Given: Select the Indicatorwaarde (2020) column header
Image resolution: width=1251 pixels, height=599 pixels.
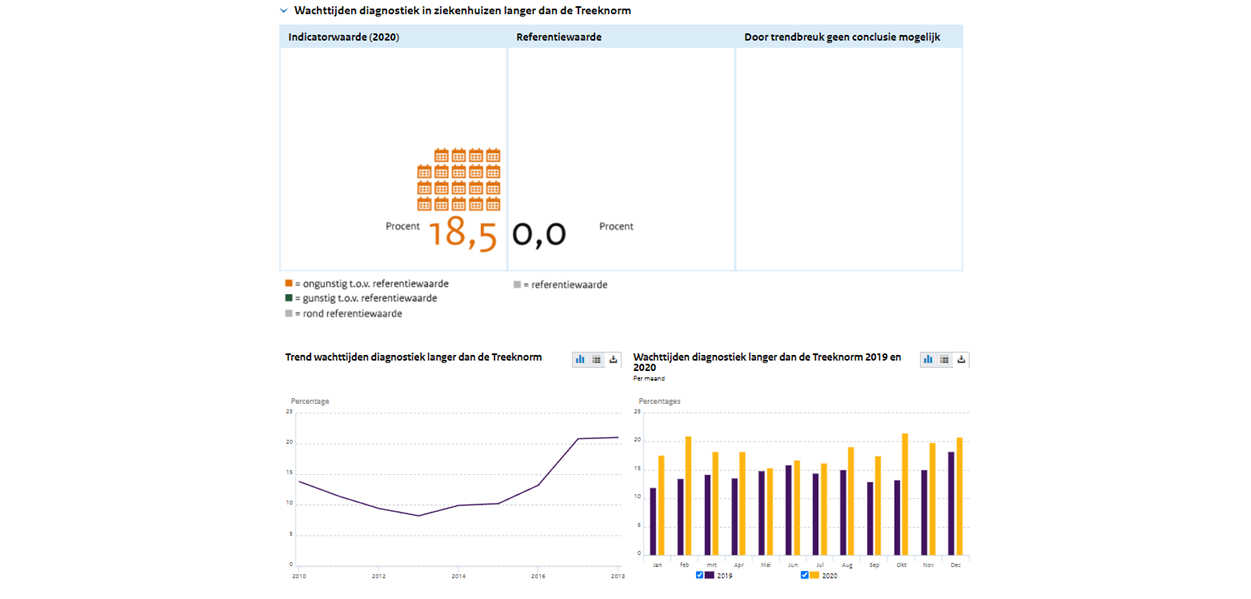Looking at the screenshot, I should (343, 37).
